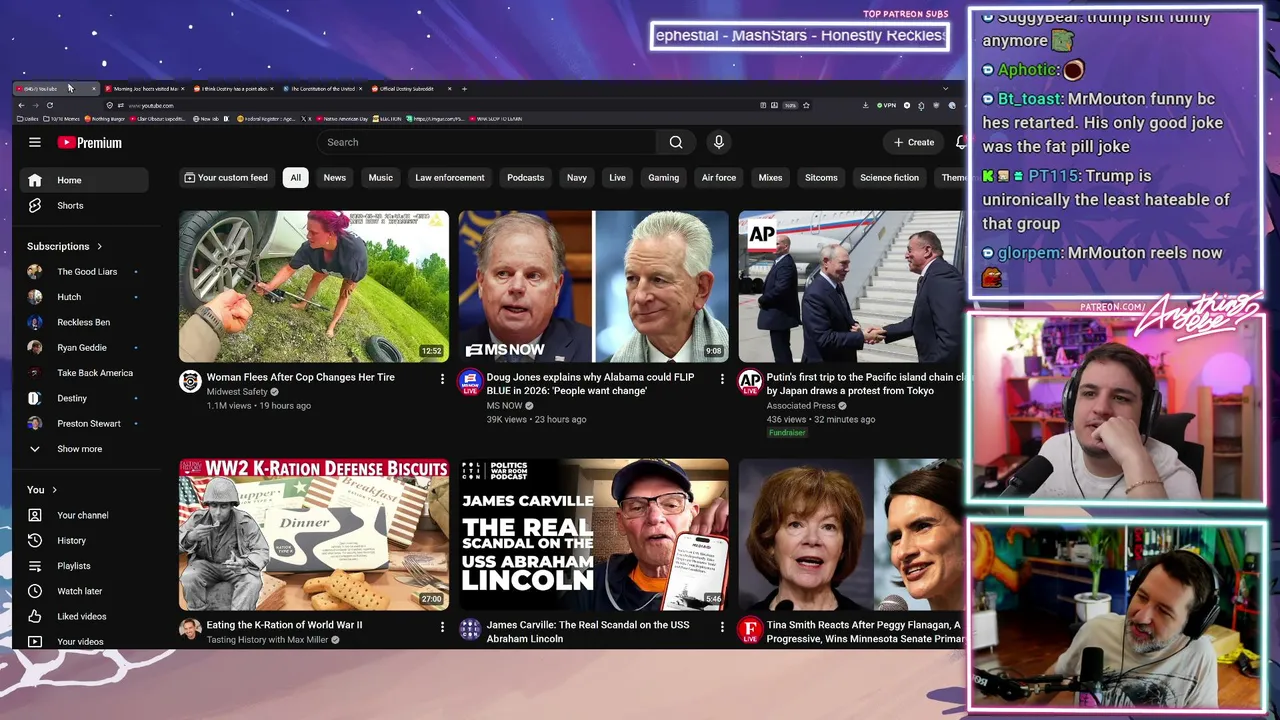Open Reckless Ben subscription
This screenshot has height=720, width=1280.
point(84,322)
